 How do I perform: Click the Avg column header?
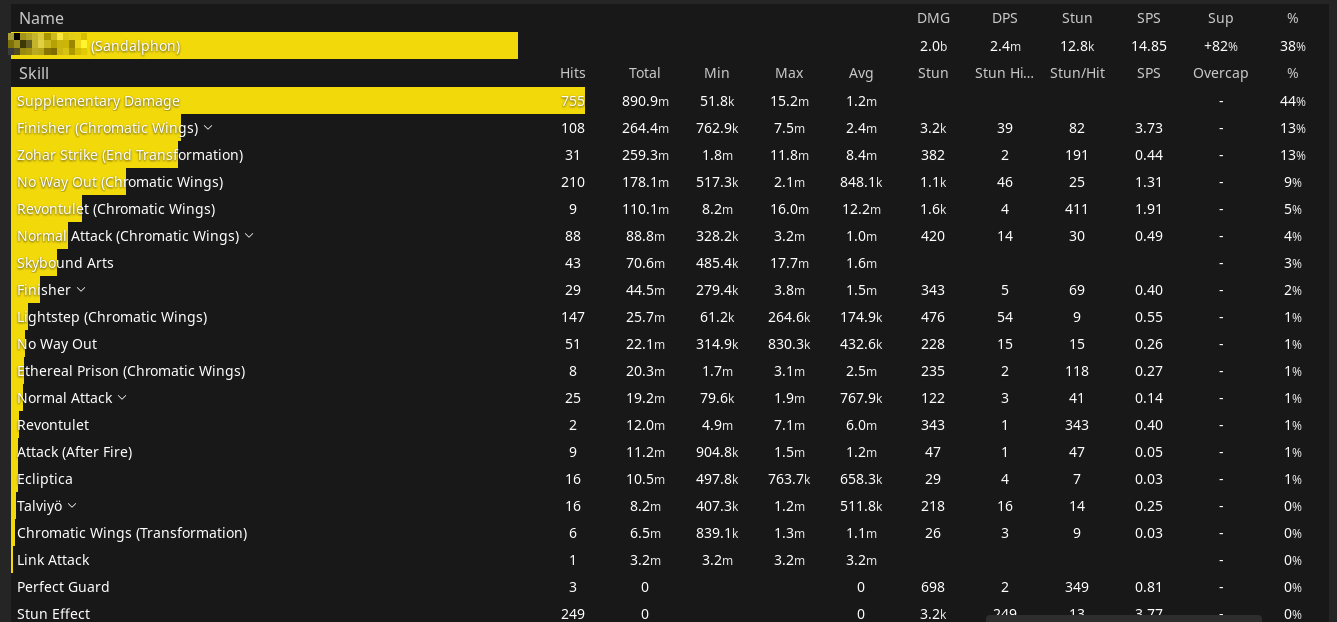click(861, 73)
